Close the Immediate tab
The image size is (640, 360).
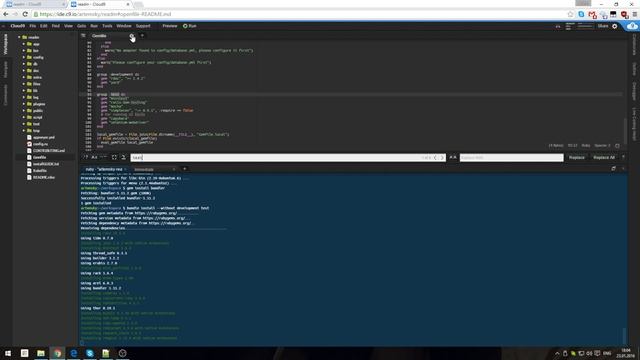pos(174,169)
